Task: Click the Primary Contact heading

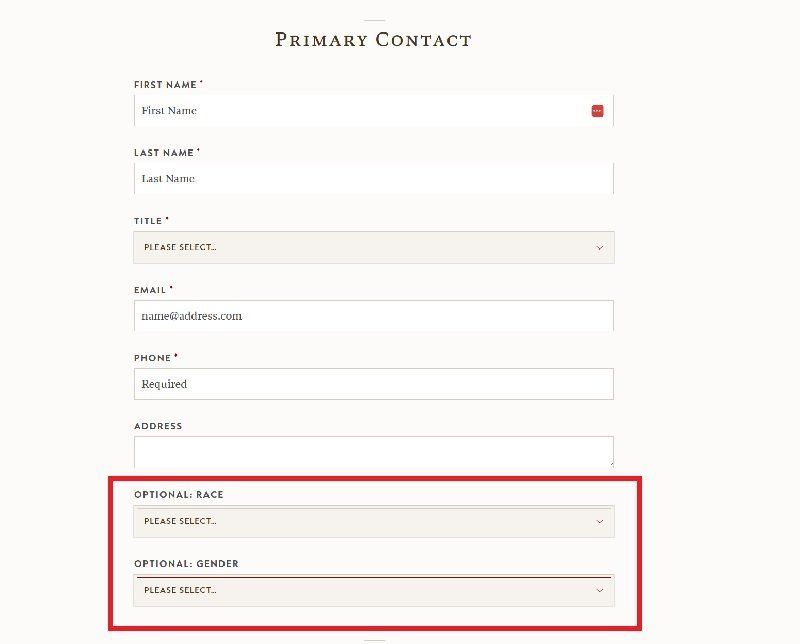Action: click(x=373, y=41)
